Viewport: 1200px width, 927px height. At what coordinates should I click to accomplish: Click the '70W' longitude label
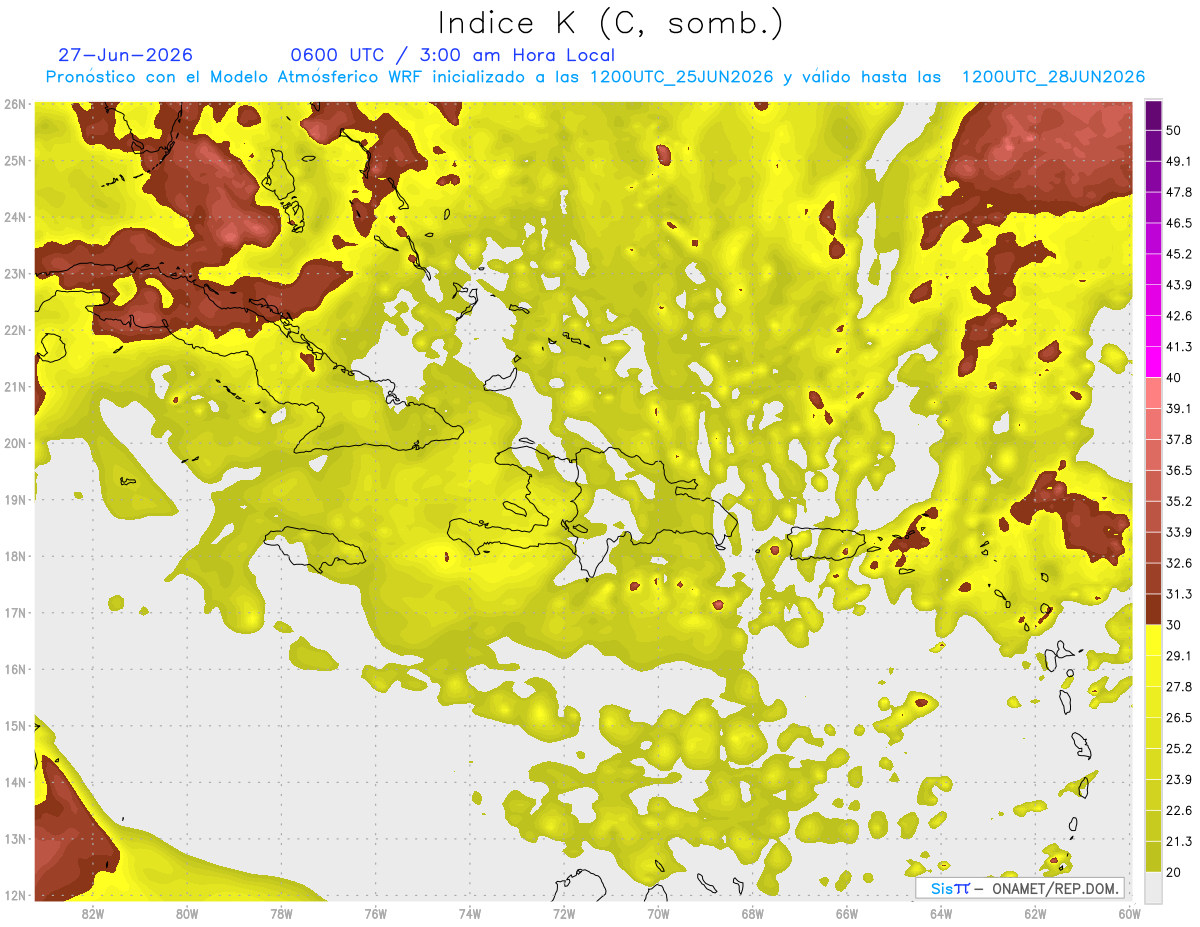pos(658,913)
